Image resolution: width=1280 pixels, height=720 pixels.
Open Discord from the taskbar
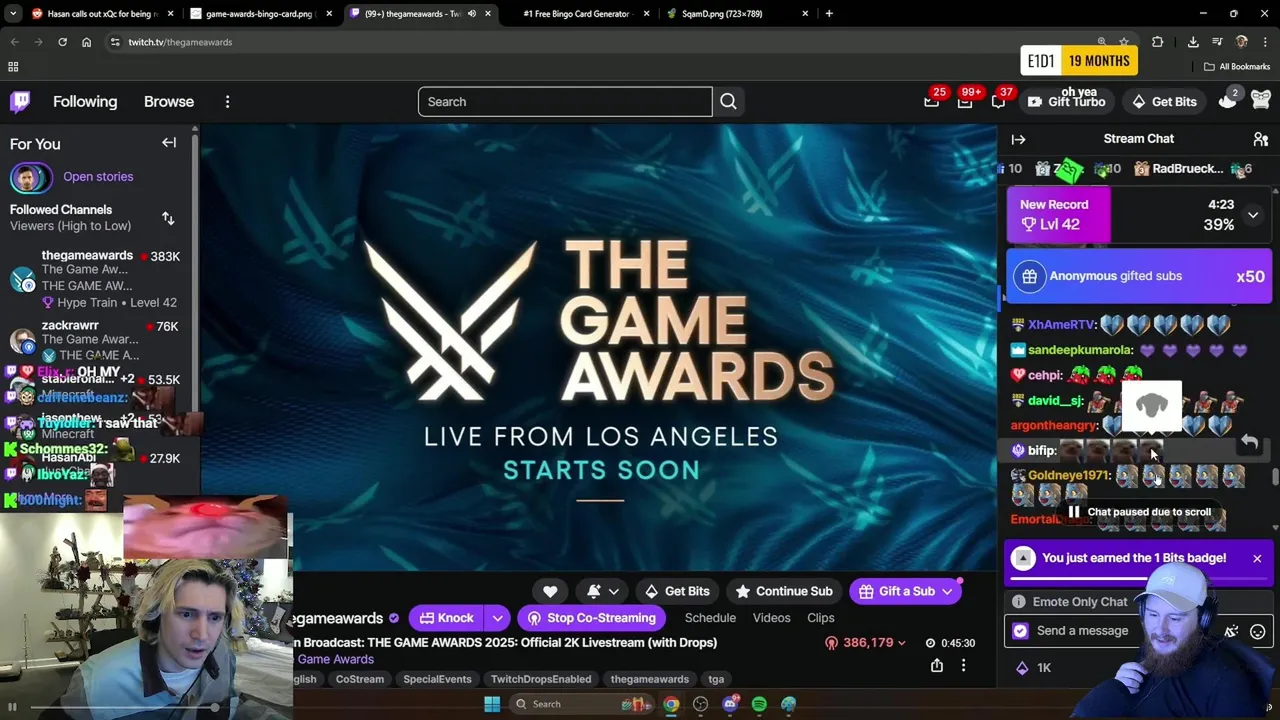[x=730, y=704]
